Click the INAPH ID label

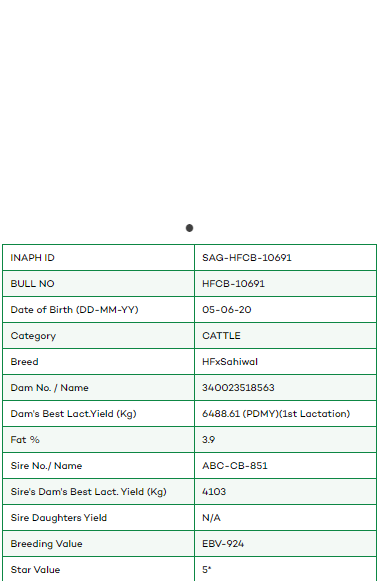point(33,258)
